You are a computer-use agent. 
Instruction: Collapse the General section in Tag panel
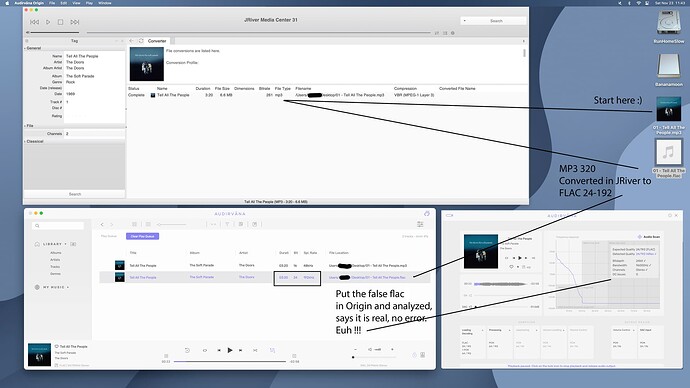pyautogui.click(x=33, y=48)
